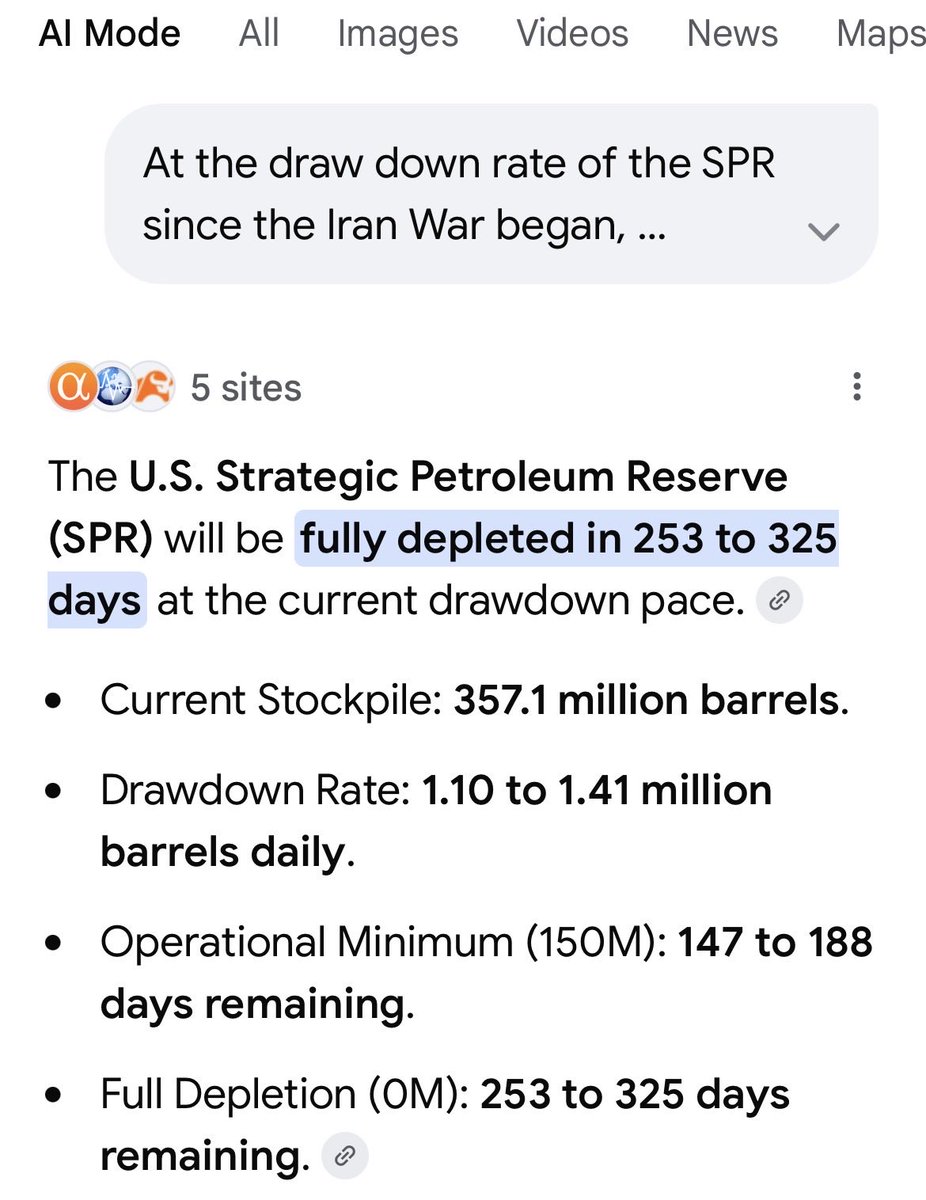Image resolution: width=926 pixels, height=1200 pixels.
Task: Open the three-dot more options menu
Action: [856, 388]
